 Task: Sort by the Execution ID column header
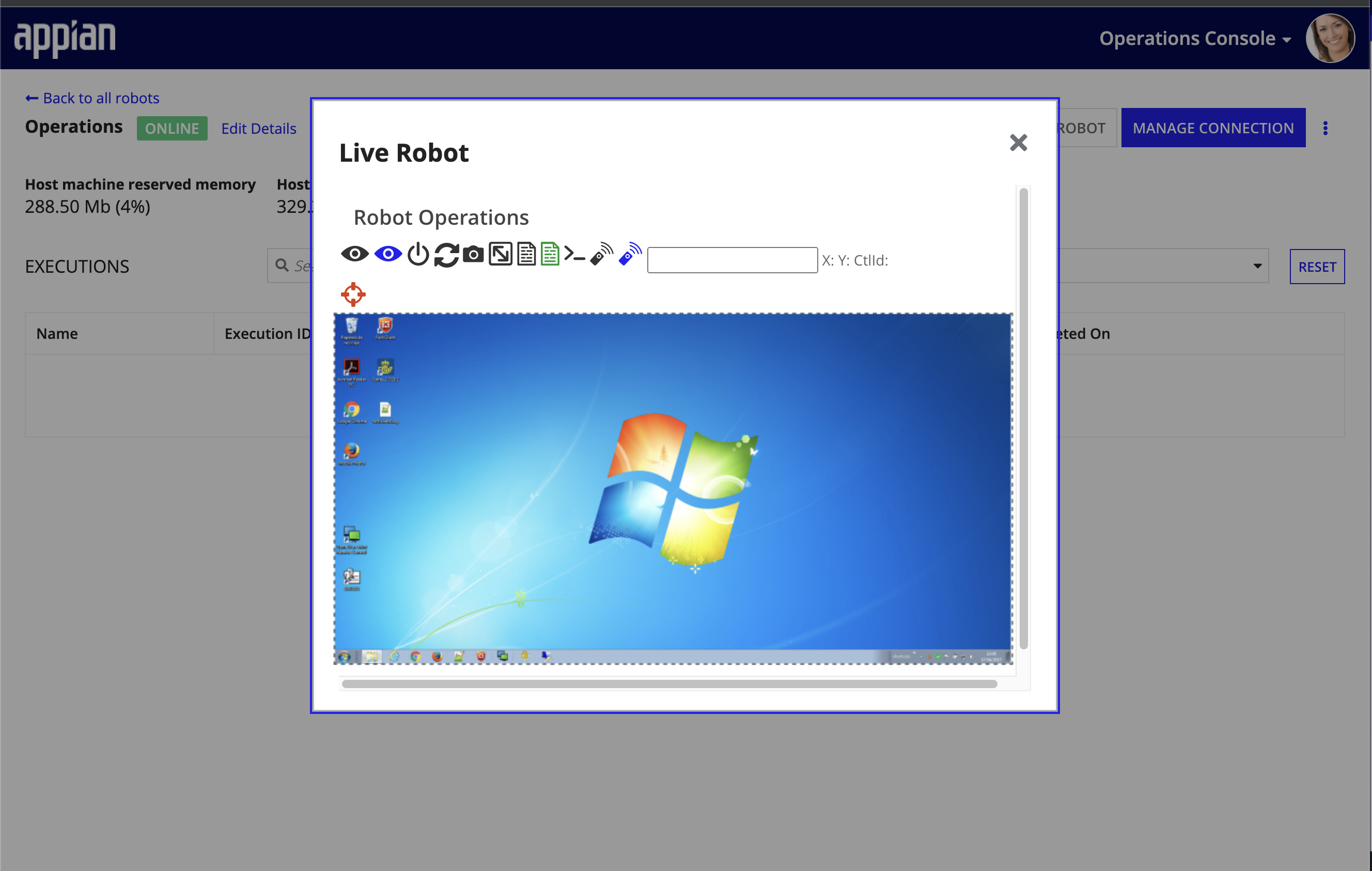click(267, 334)
